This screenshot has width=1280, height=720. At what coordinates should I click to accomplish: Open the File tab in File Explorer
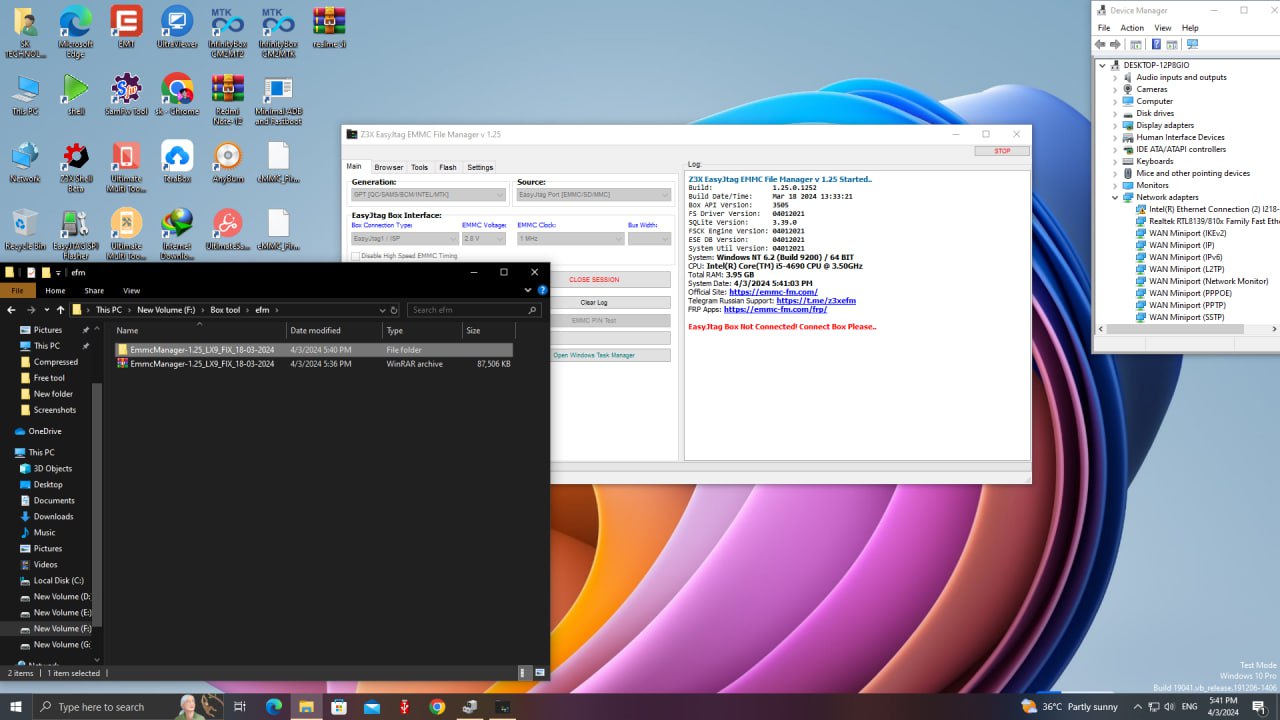pyautogui.click(x=17, y=291)
